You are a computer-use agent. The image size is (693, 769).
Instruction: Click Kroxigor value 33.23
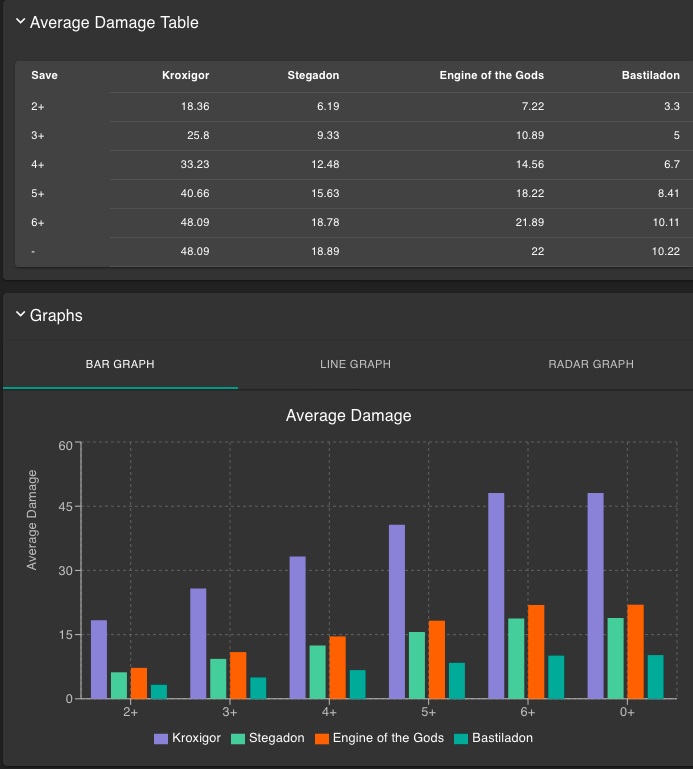click(x=195, y=164)
